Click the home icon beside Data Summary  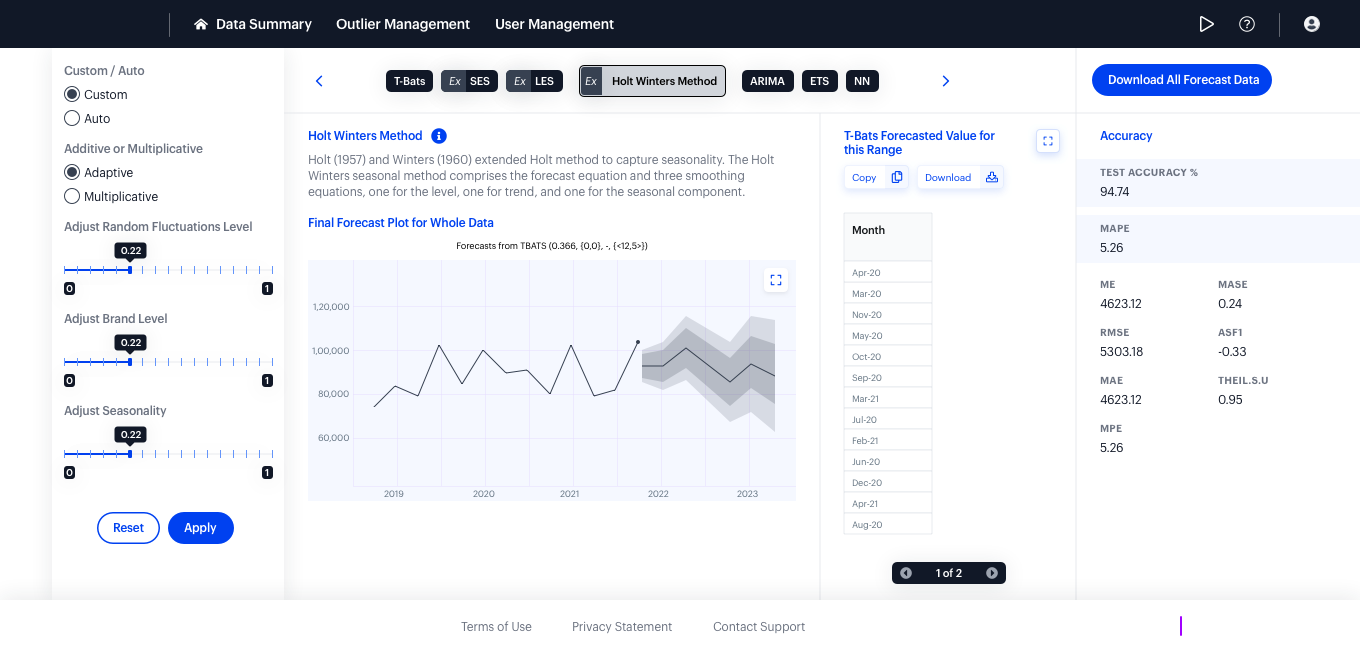tap(201, 24)
